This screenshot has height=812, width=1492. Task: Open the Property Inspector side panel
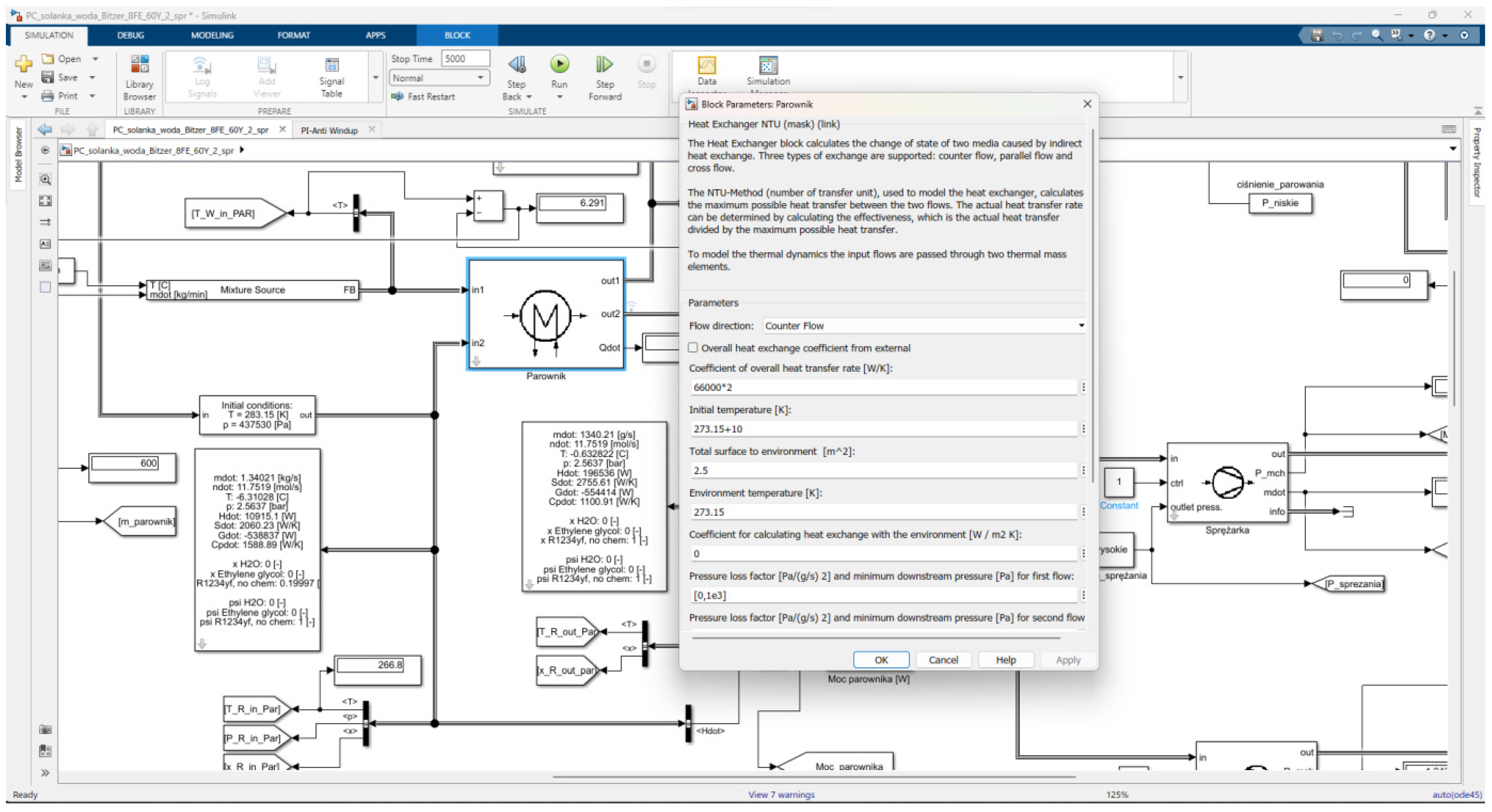(x=1476, y=162)
